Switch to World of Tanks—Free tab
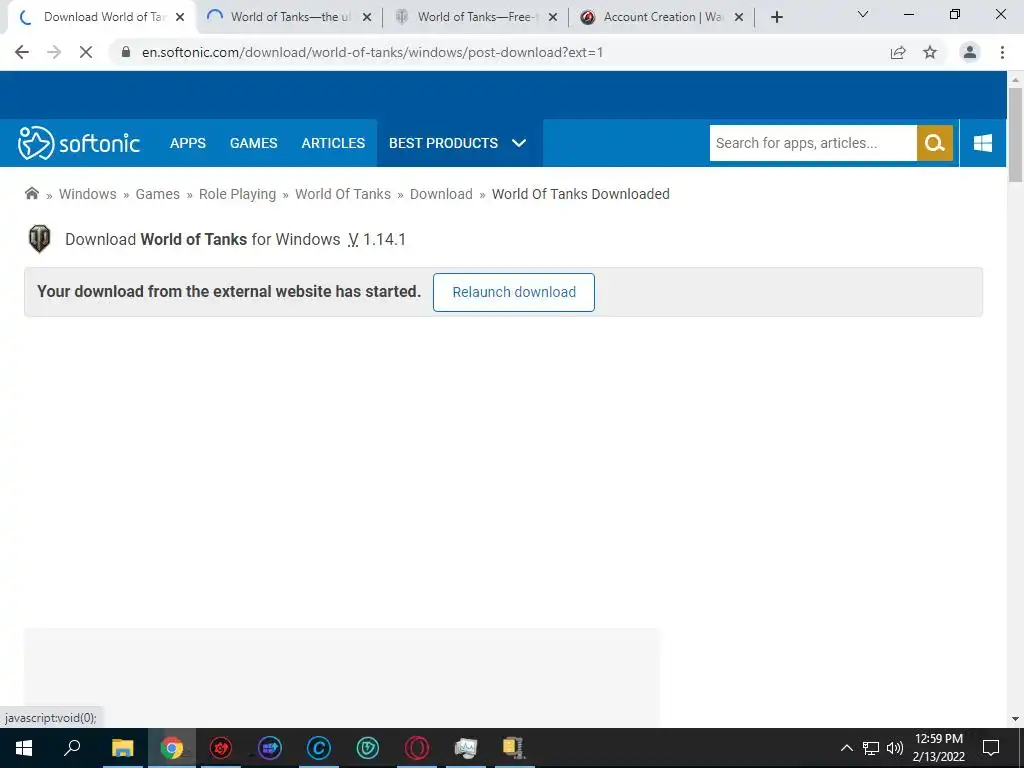 click(474, 18)
